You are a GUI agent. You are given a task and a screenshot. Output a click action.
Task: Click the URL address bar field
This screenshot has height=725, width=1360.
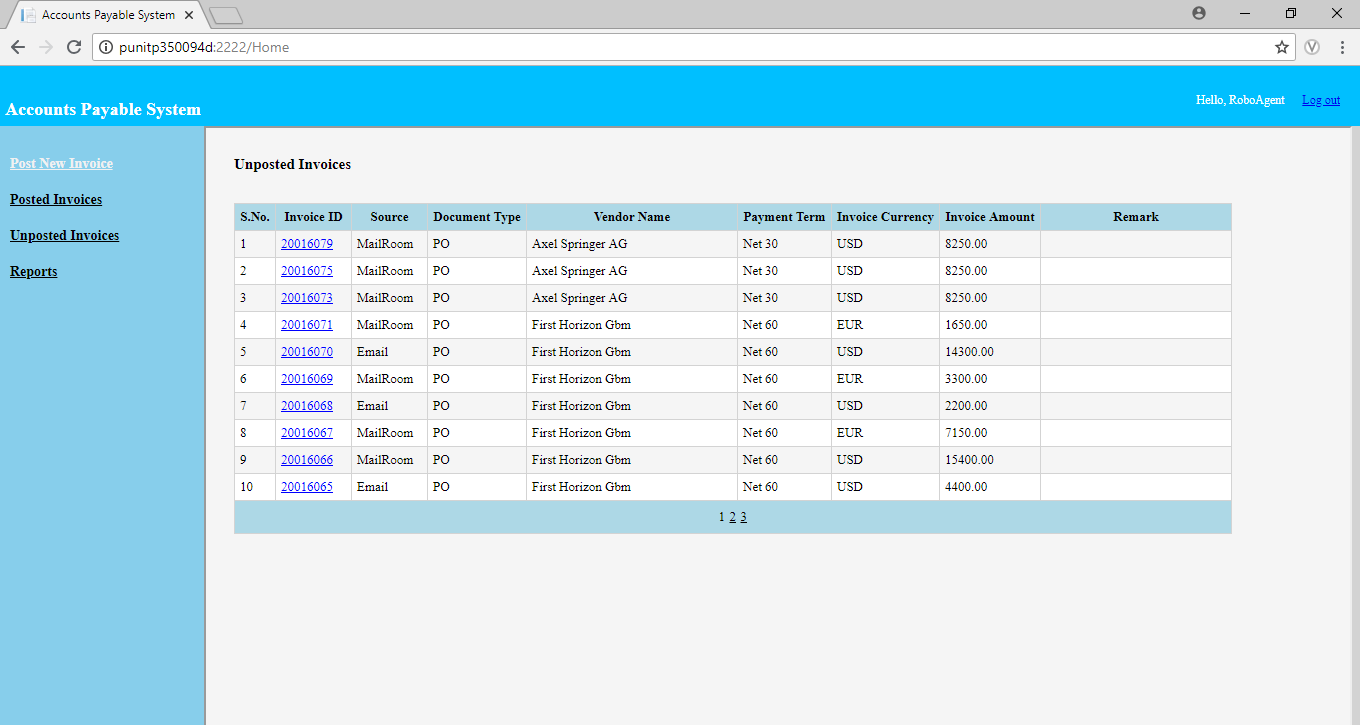click(680, 47)
